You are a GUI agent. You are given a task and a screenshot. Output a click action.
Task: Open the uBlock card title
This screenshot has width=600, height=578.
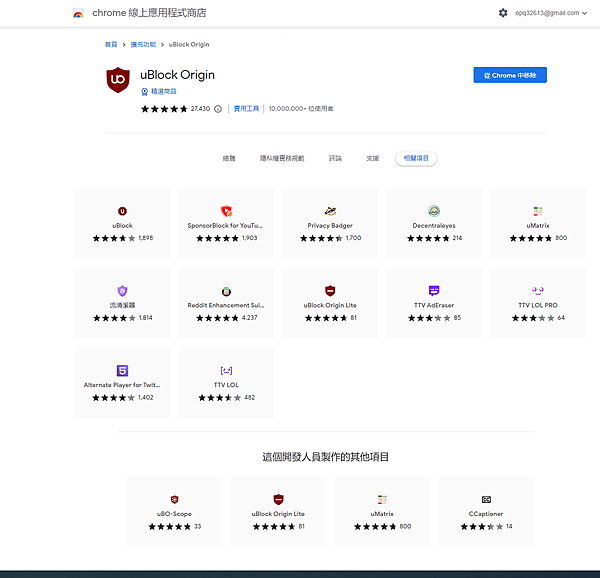pyautogui.click(x=122, y=226)
